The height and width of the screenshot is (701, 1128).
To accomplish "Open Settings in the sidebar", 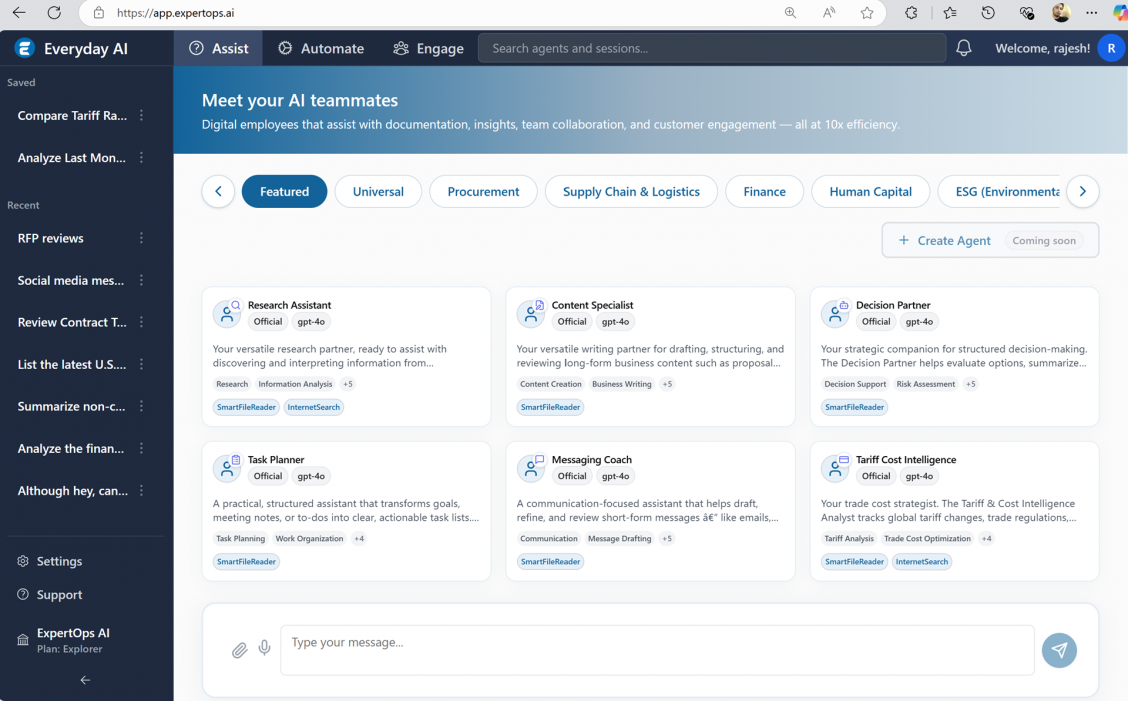I will tap(59, 561).
